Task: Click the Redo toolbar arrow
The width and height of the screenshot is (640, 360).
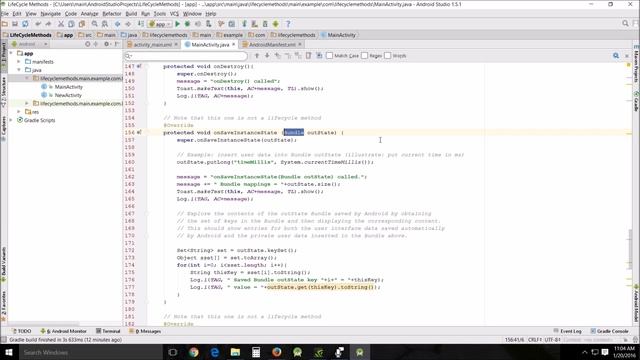Action: click(48, 24)
